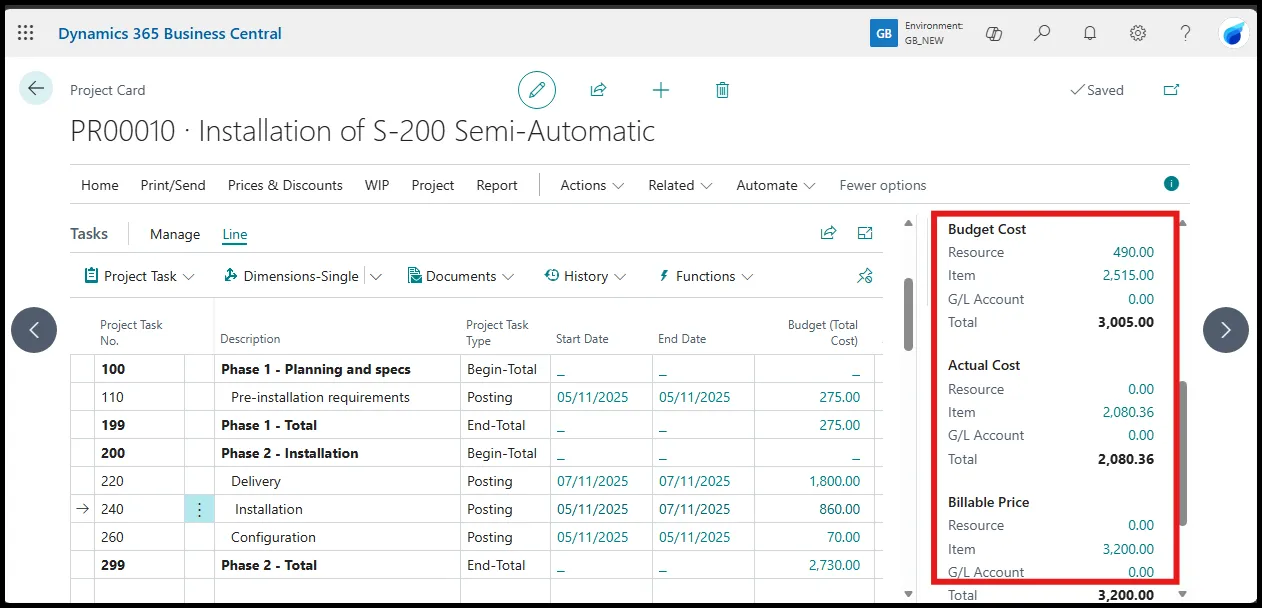This screenshot has width=1262, height=608.
Task: Click the Tasks list vertical scrollbar
Action: [908, 314]
